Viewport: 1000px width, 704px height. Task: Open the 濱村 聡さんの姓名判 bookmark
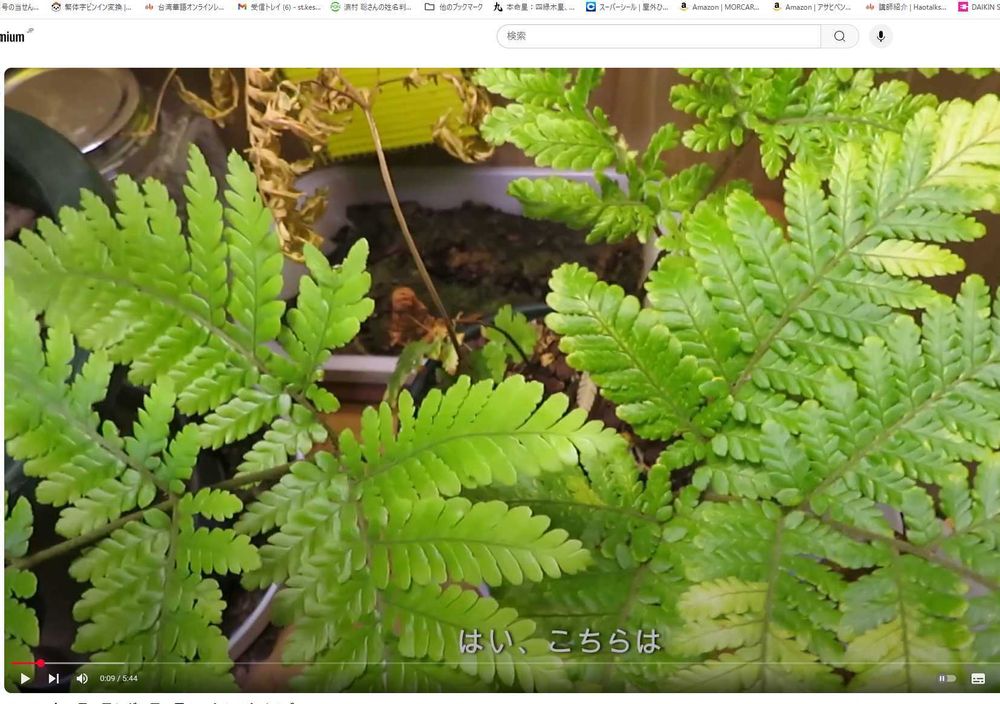370,7
